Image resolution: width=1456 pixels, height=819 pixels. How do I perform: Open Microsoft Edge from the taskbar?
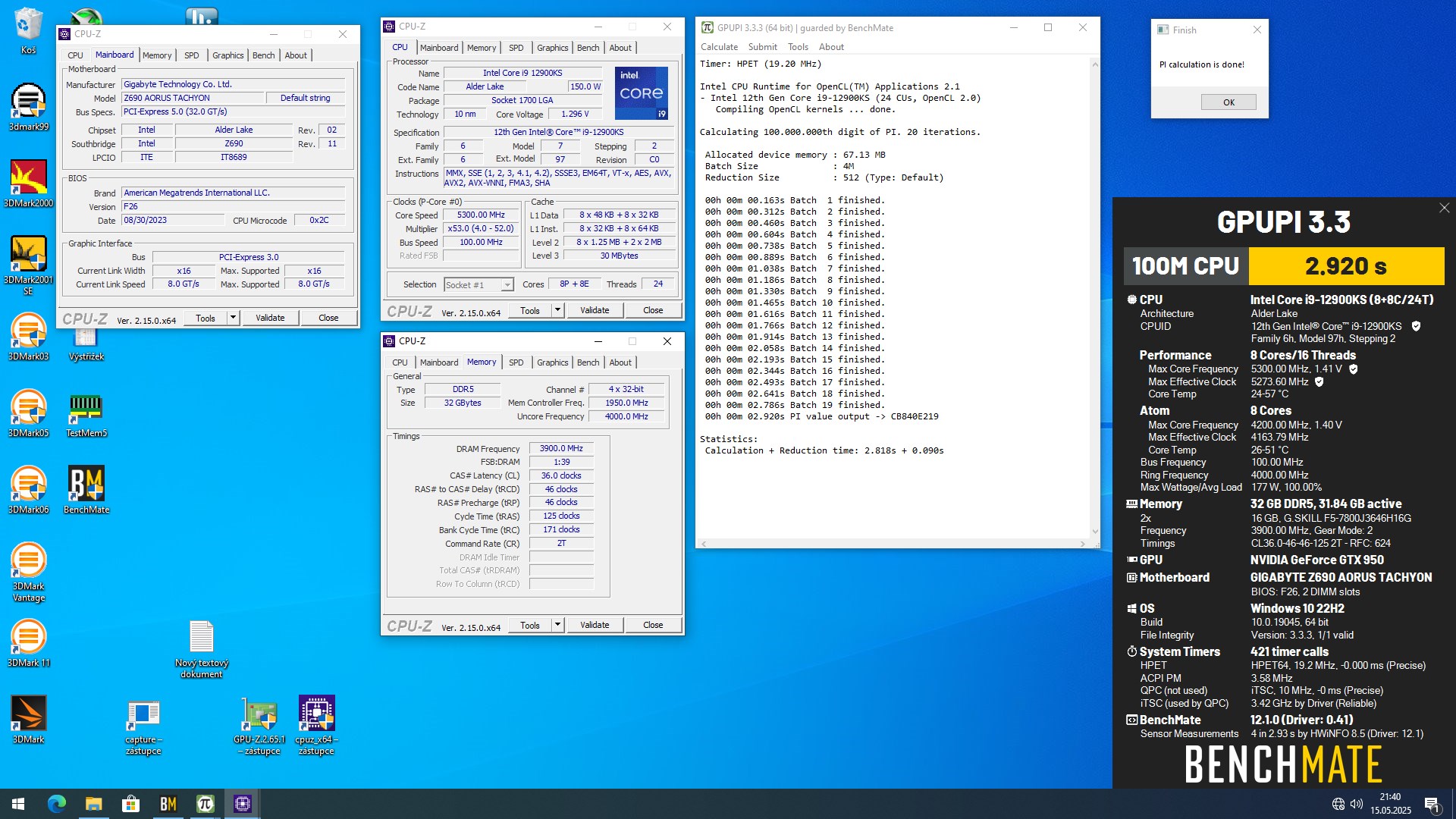pos(57,804)
